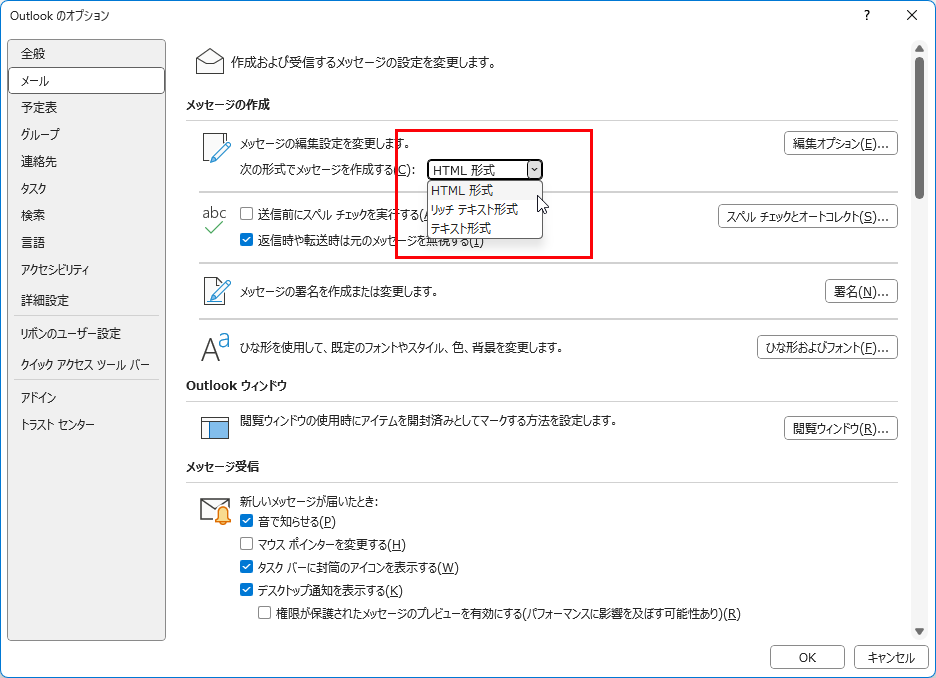
Task: Open 閲覧ウィンドウ(R)... settings
Action: tap(840, 428)
